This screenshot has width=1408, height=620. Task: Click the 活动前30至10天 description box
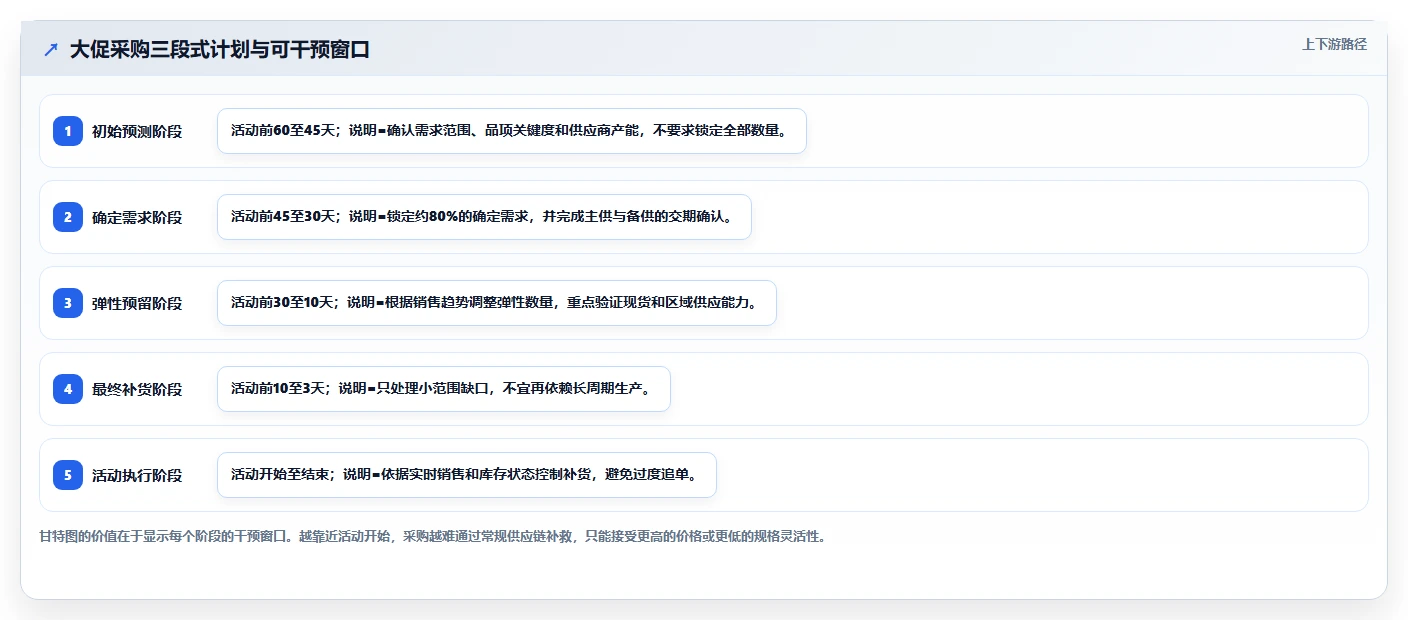pyautogui.click(x=497, y=303)
